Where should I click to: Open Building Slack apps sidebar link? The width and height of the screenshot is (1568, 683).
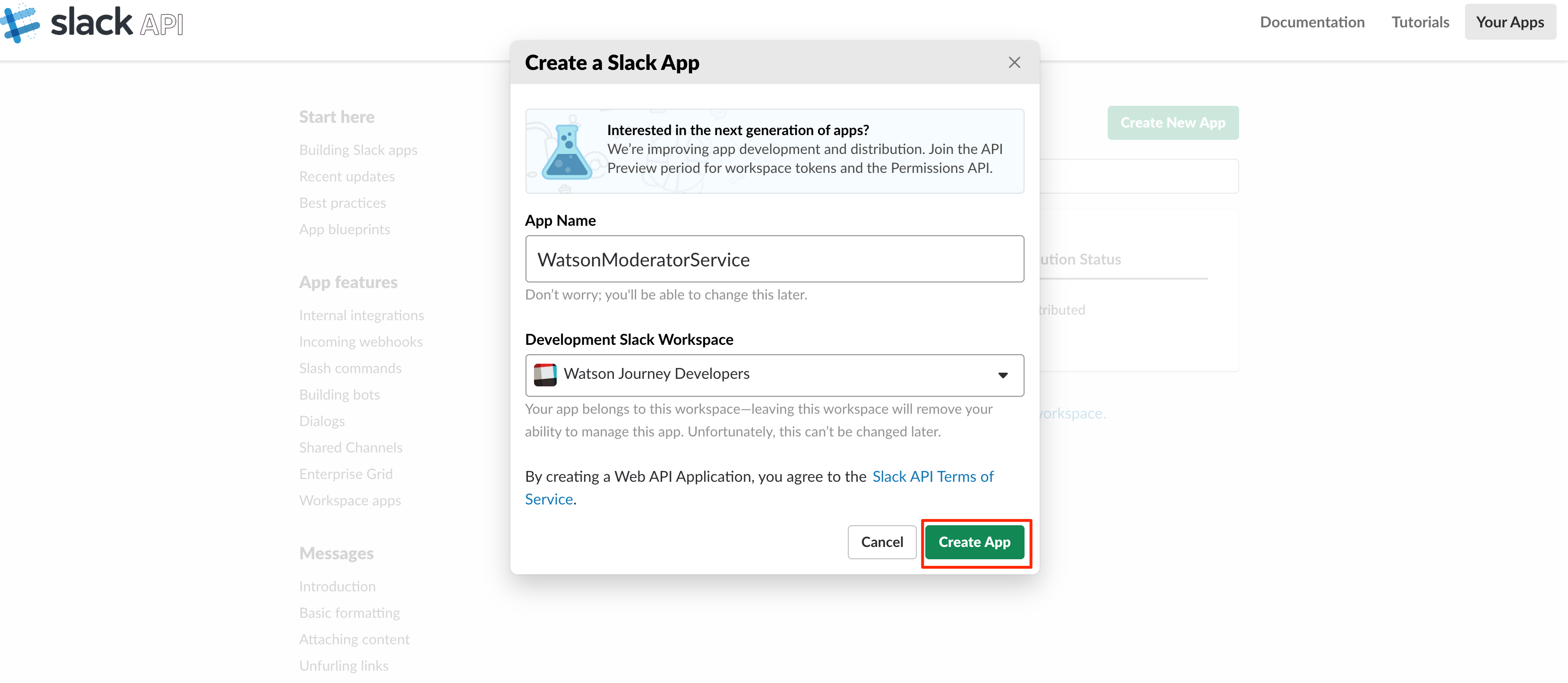click(x=358, y=150)
